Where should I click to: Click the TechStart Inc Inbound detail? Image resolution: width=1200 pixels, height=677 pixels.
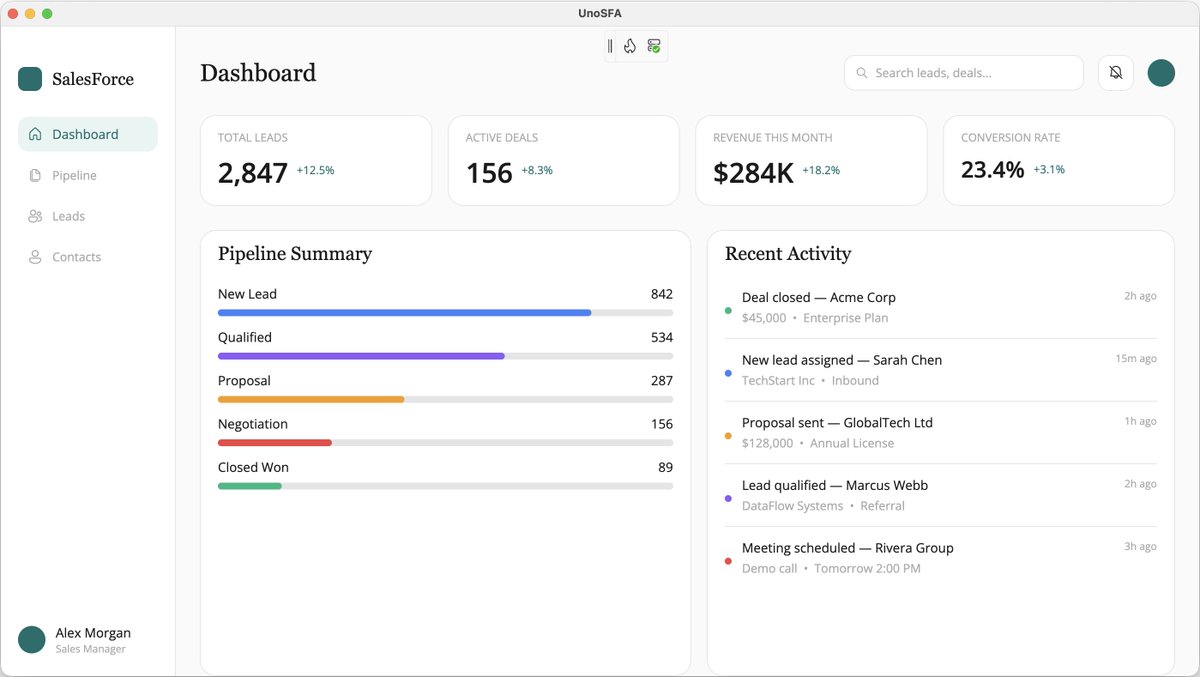pyautogui.click(x=810, y=381)
